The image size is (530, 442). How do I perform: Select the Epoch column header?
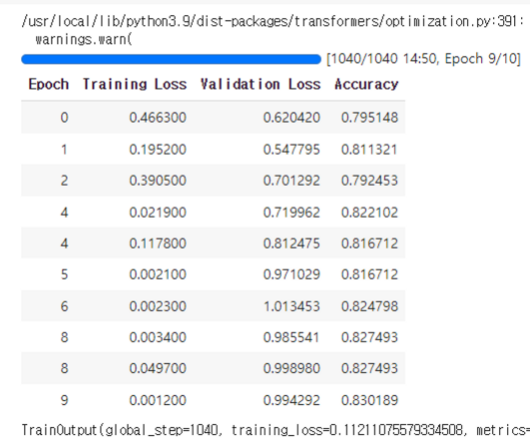tap(49, 84)
